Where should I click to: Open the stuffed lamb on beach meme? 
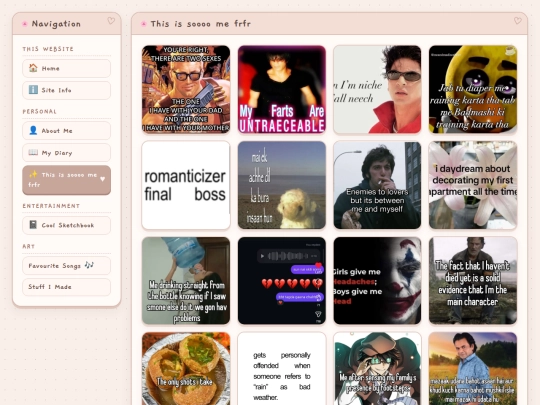(282, 185)
